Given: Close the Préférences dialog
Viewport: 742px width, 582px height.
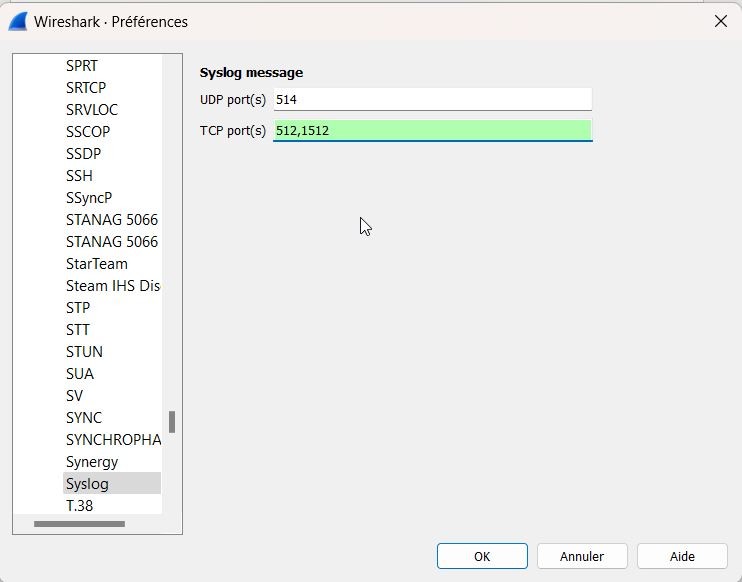Looking at the screenshot, I should (x=721, y=21).
